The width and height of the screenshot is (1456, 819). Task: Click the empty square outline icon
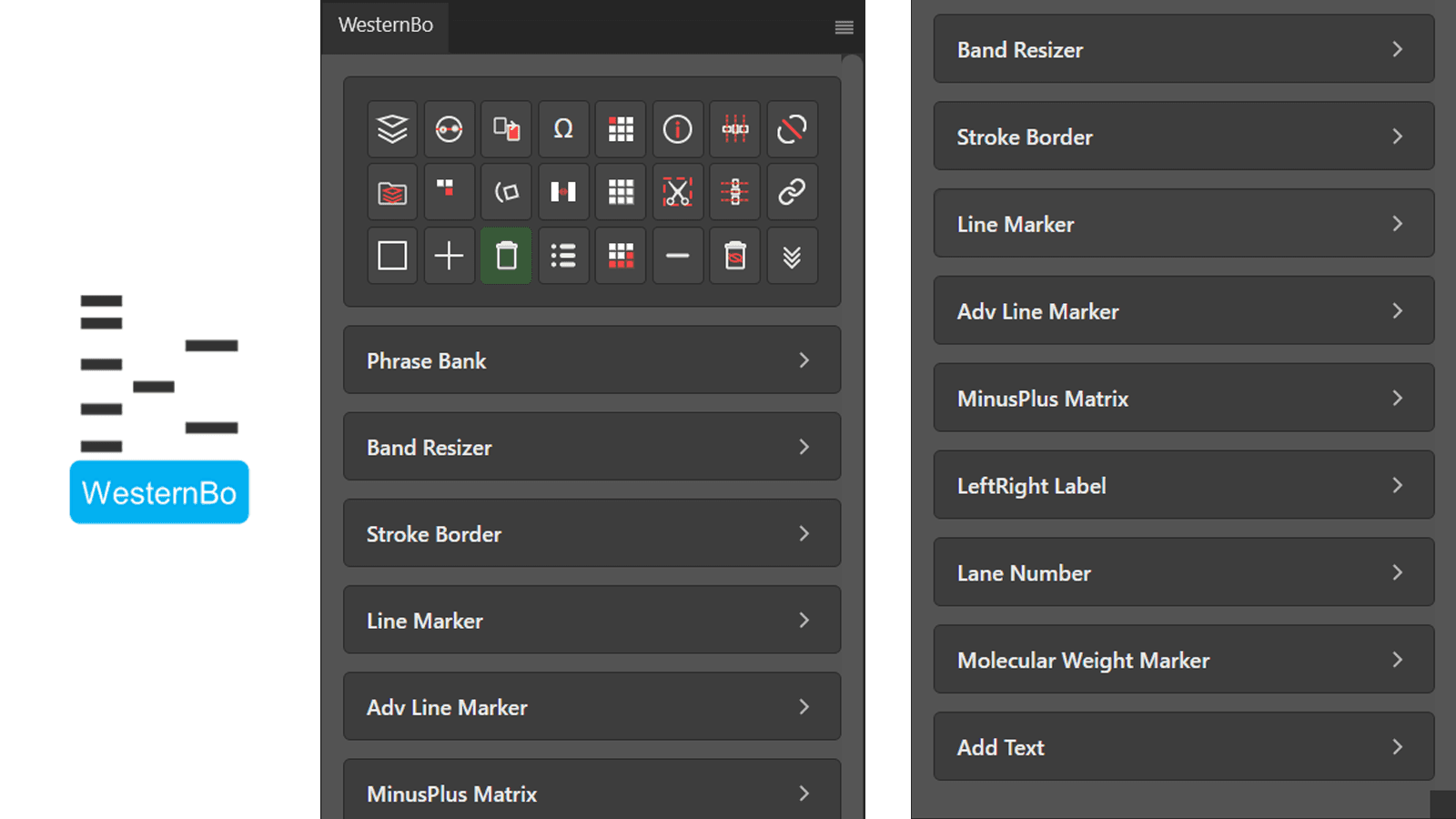coord(392,256)
